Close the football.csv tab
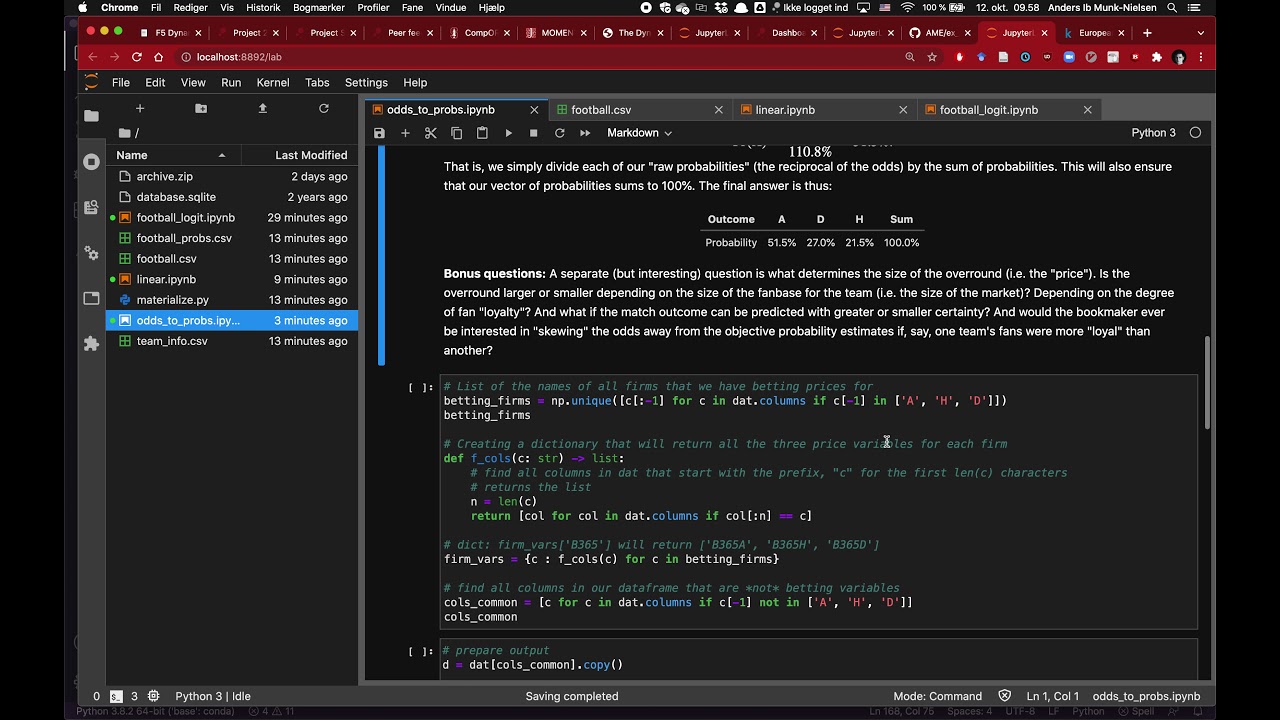The height and width of the screenshot is (720, 1280). (x=719, y=110)
